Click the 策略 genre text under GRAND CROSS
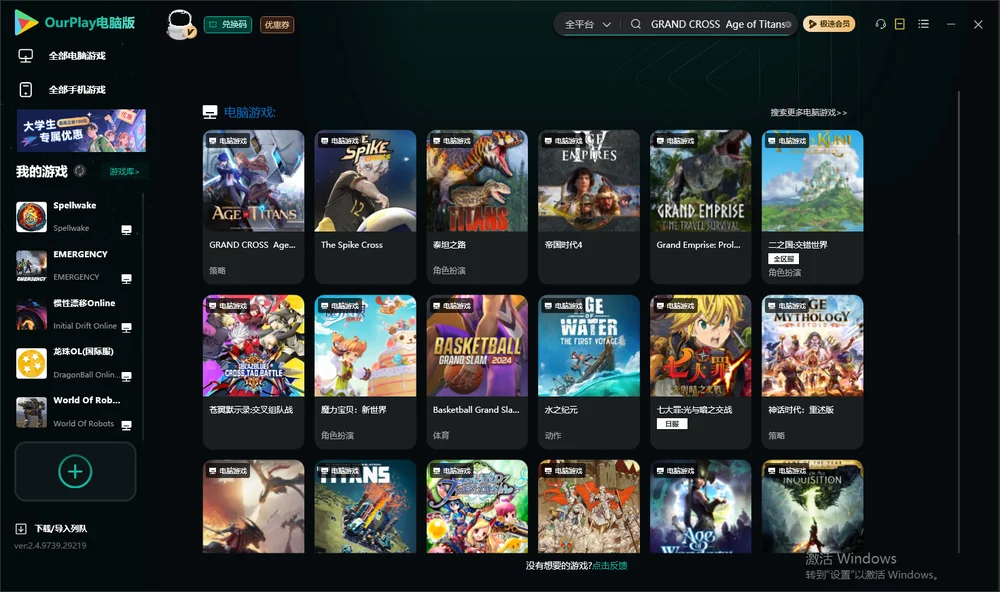The height and width of the screenshot is (592, 1000). [x=217, y=270]
